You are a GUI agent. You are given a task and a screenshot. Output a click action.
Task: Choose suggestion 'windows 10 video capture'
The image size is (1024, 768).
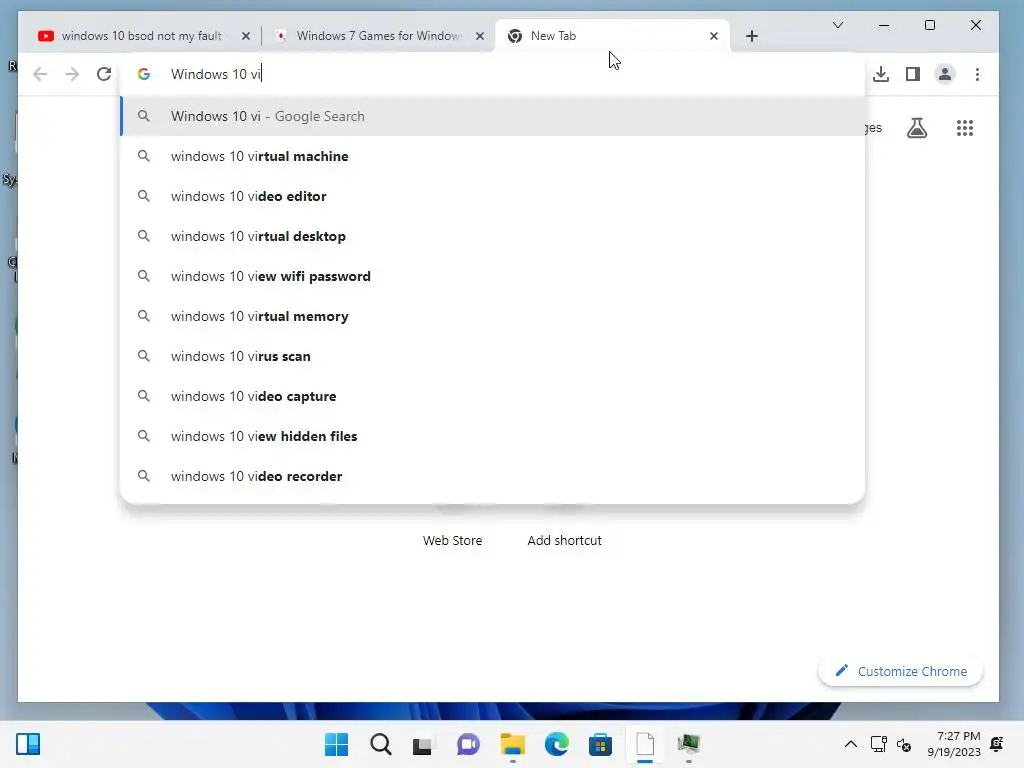(x=492, y=396)
